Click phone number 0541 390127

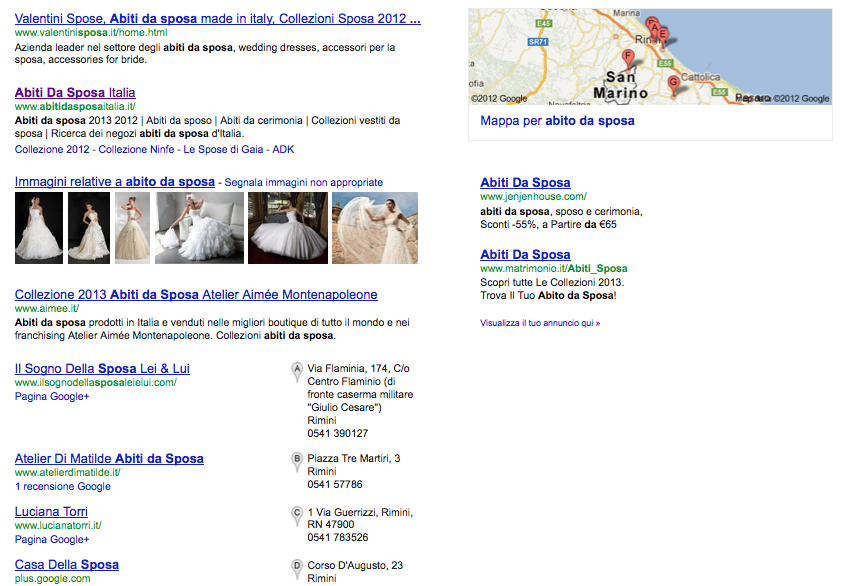[338, 433]
